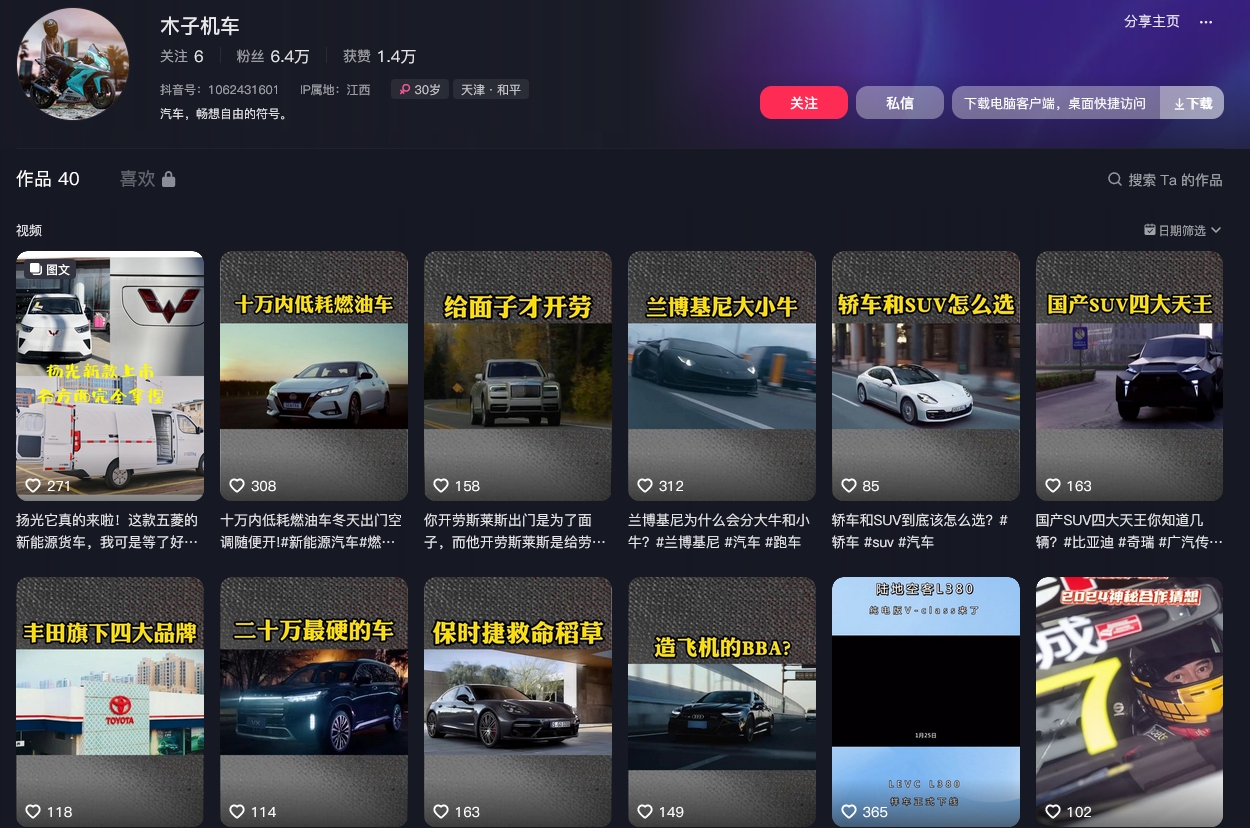The height and width of the screenshot is (828, 1250).
Task: Open the 保时捷救命稻草 video thumbnail
Action: click(x=518, y=702)
